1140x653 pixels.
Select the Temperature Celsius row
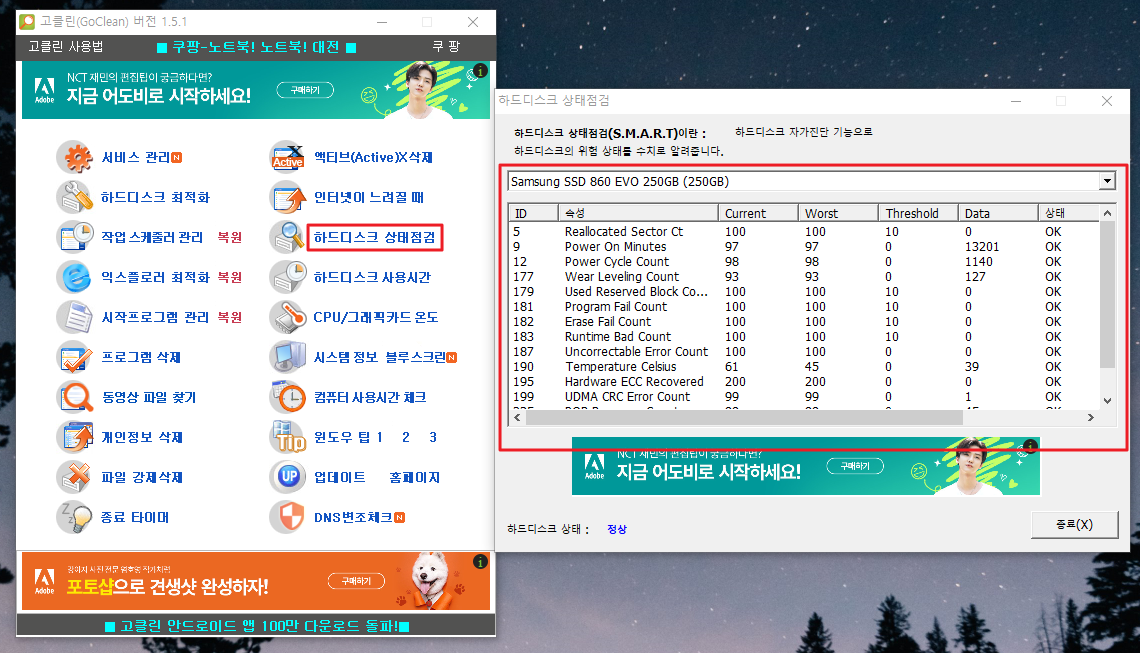click(x=804, y=366)
